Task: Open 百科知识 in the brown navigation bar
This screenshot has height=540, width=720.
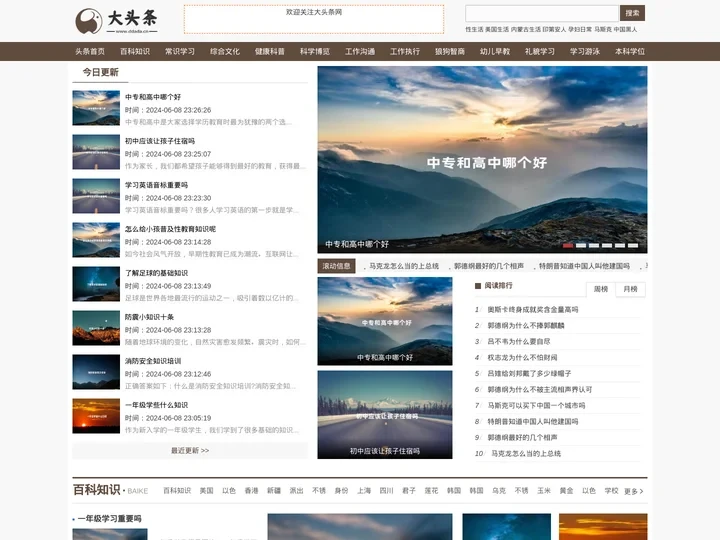Action: pos(135,51)
